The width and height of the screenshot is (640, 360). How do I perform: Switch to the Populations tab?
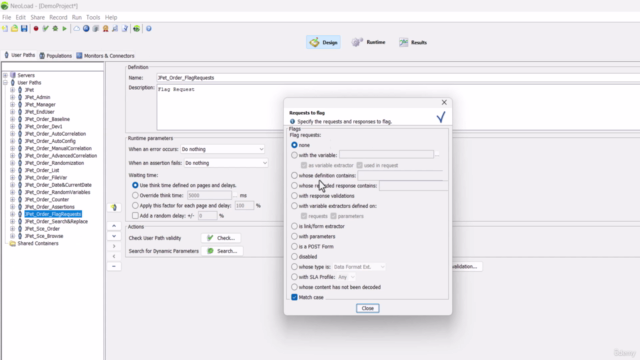tap(56, 56)
